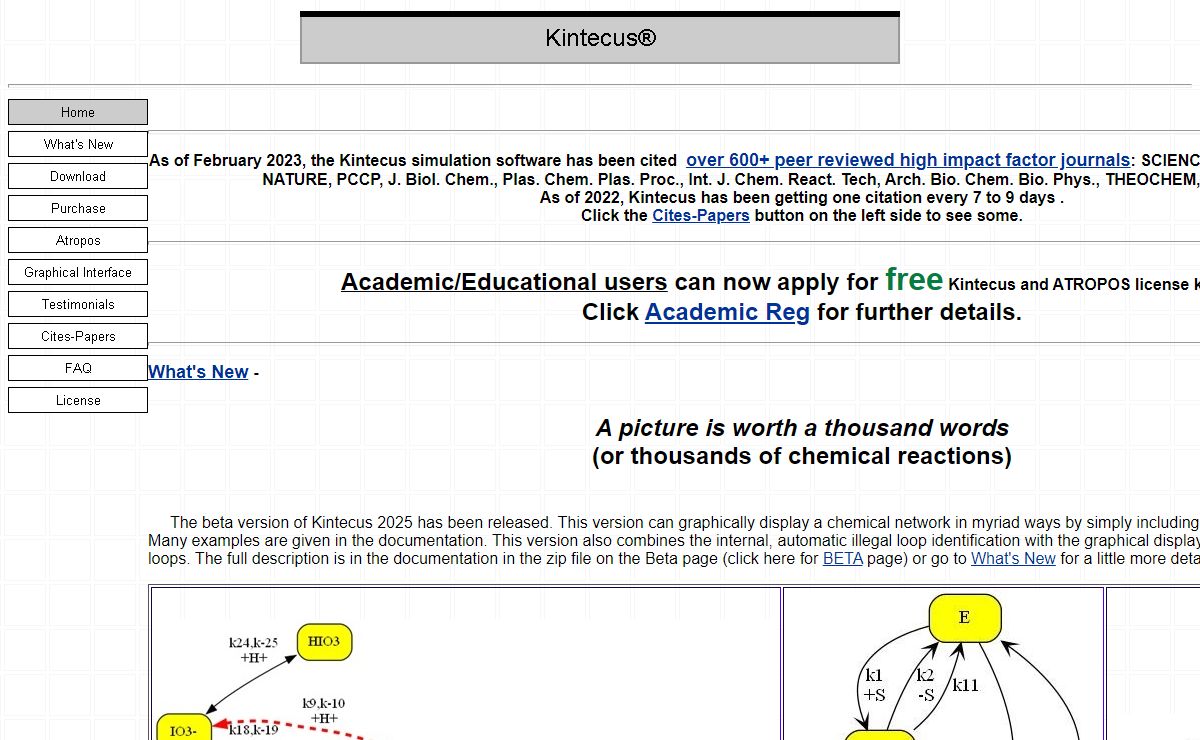Screen dimensions: 1200x740
Task: Open the Graphical Interface page
Action: (78, 272)
